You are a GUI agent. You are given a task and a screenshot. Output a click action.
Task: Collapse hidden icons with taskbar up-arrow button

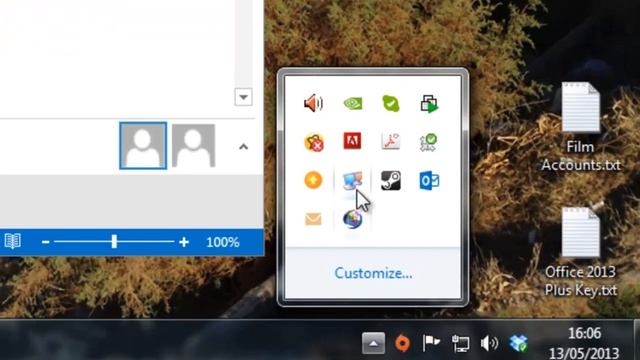pyautogui.click(x=373, y=343)
